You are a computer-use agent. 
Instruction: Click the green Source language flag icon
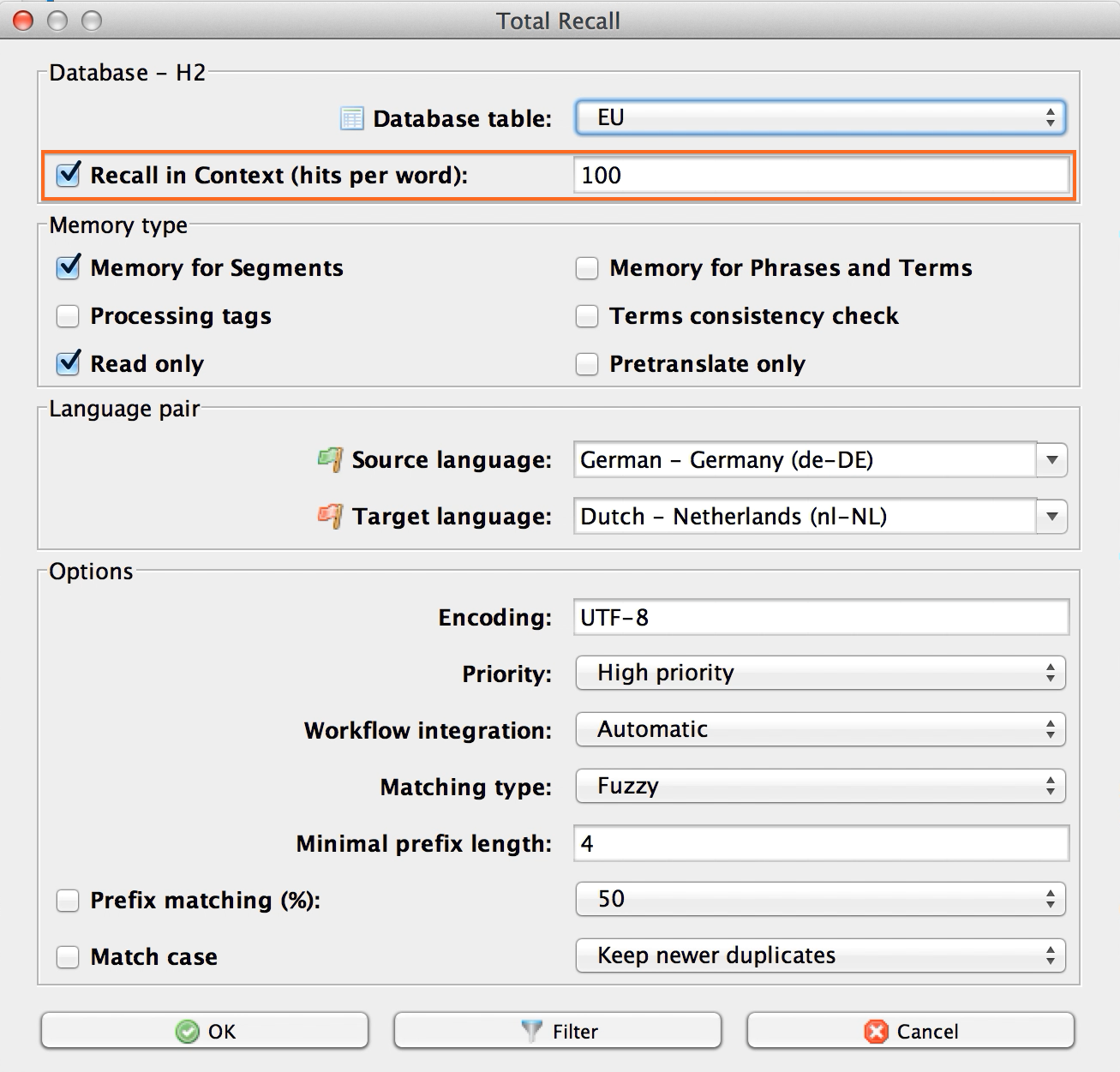(x=331, y=459)
